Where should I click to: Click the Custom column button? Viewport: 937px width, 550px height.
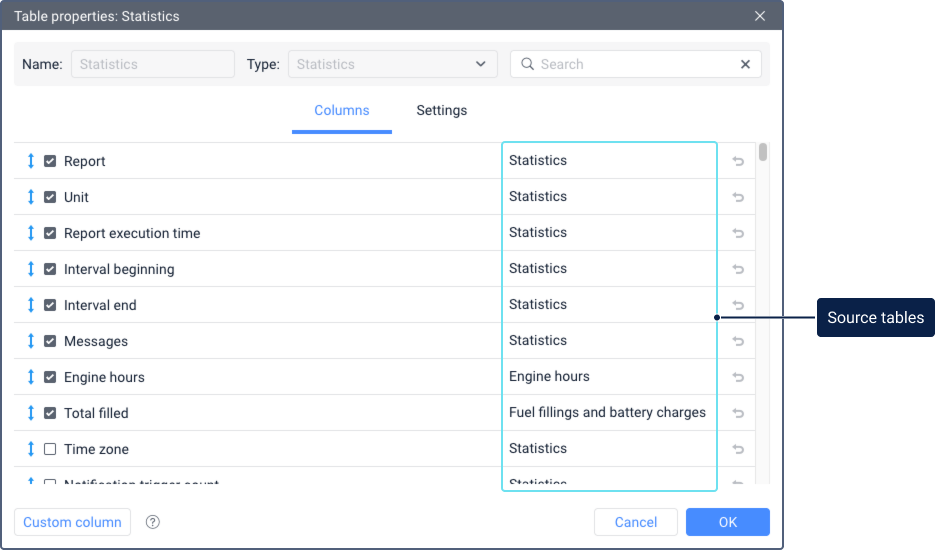(x=72, y=522)
